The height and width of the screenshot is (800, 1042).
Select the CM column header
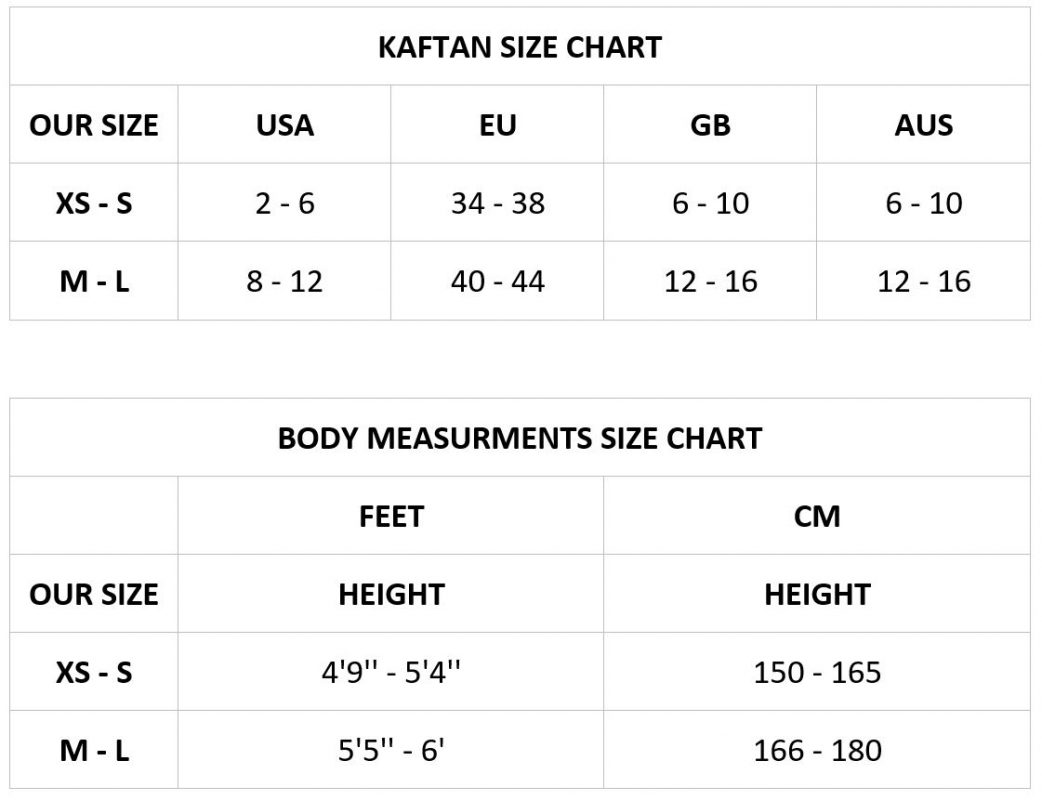[817, 516]
